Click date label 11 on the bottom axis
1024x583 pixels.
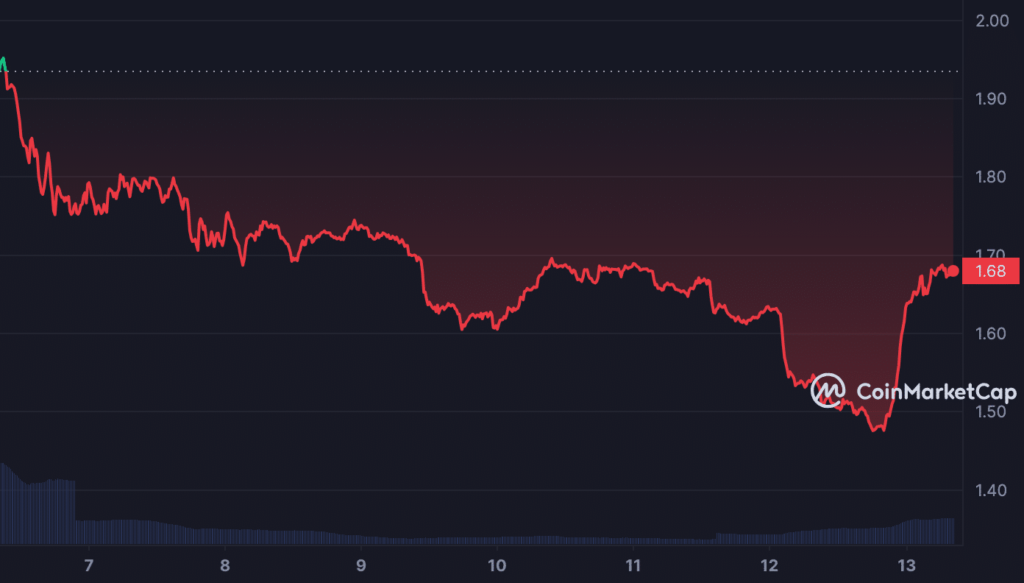click(x=632, y=565)
